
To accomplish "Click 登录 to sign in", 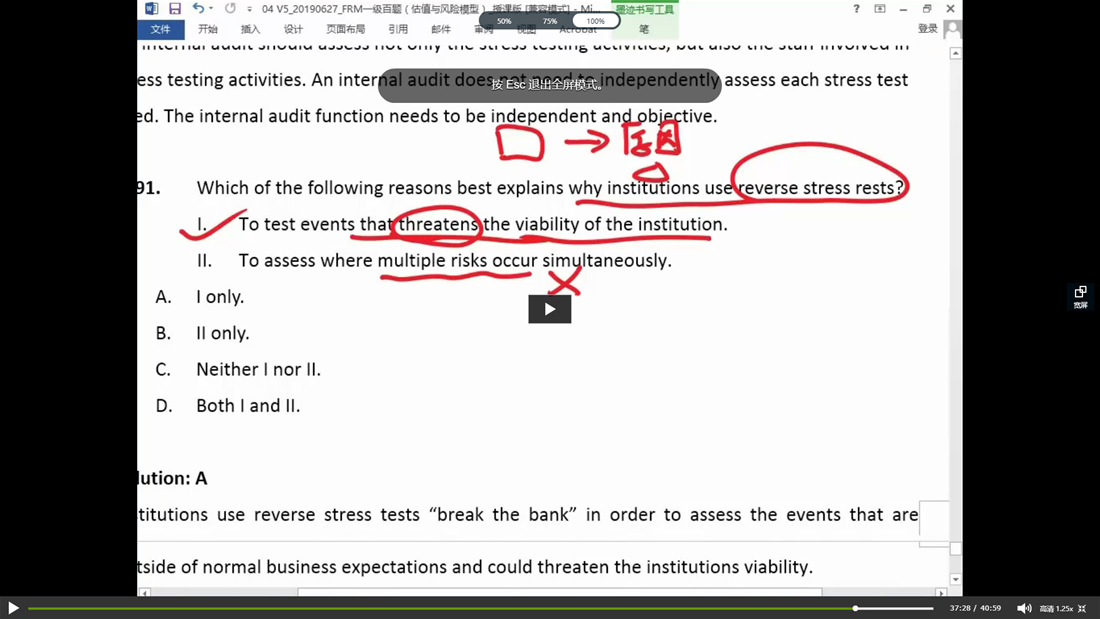I will click(927, 29).
